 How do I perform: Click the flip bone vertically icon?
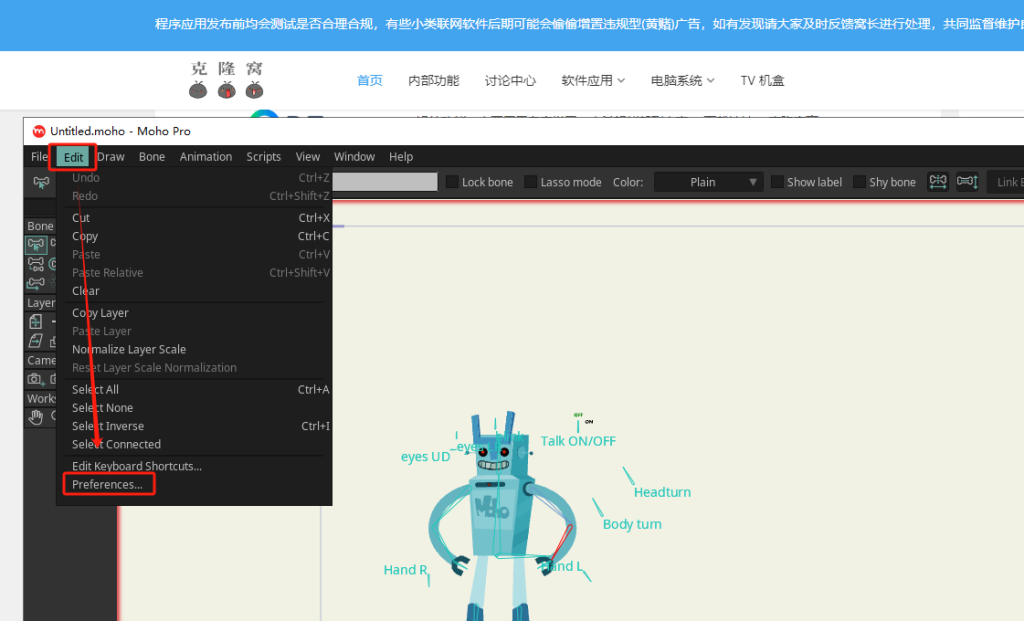coord(967,182)
